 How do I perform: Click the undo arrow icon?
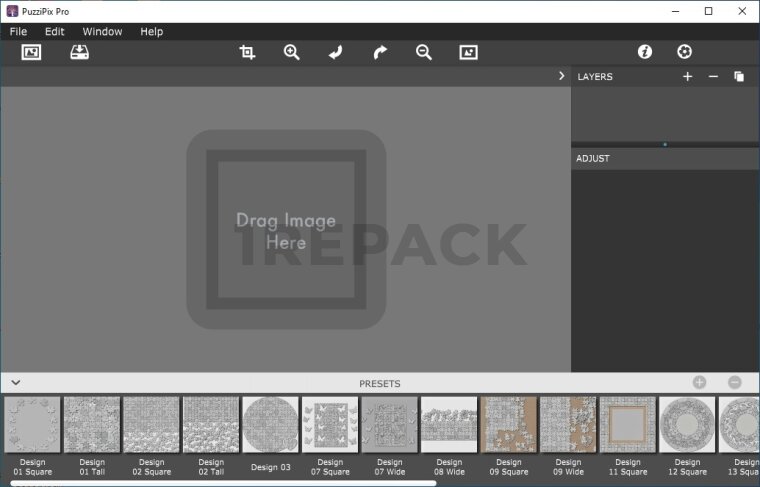point(336,52)
